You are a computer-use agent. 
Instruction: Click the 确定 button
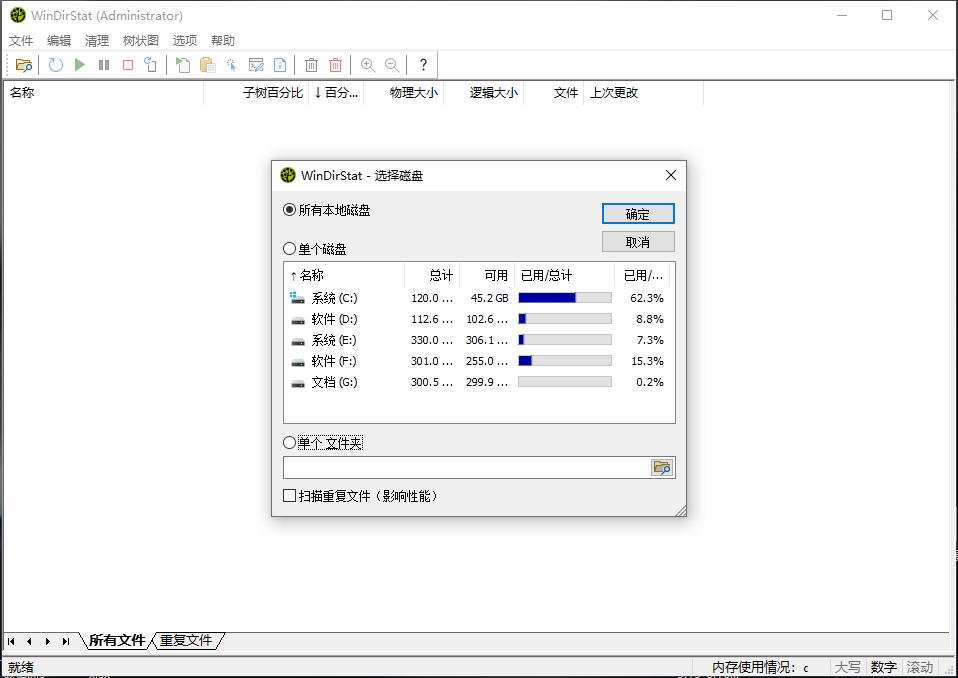point(638,214)
